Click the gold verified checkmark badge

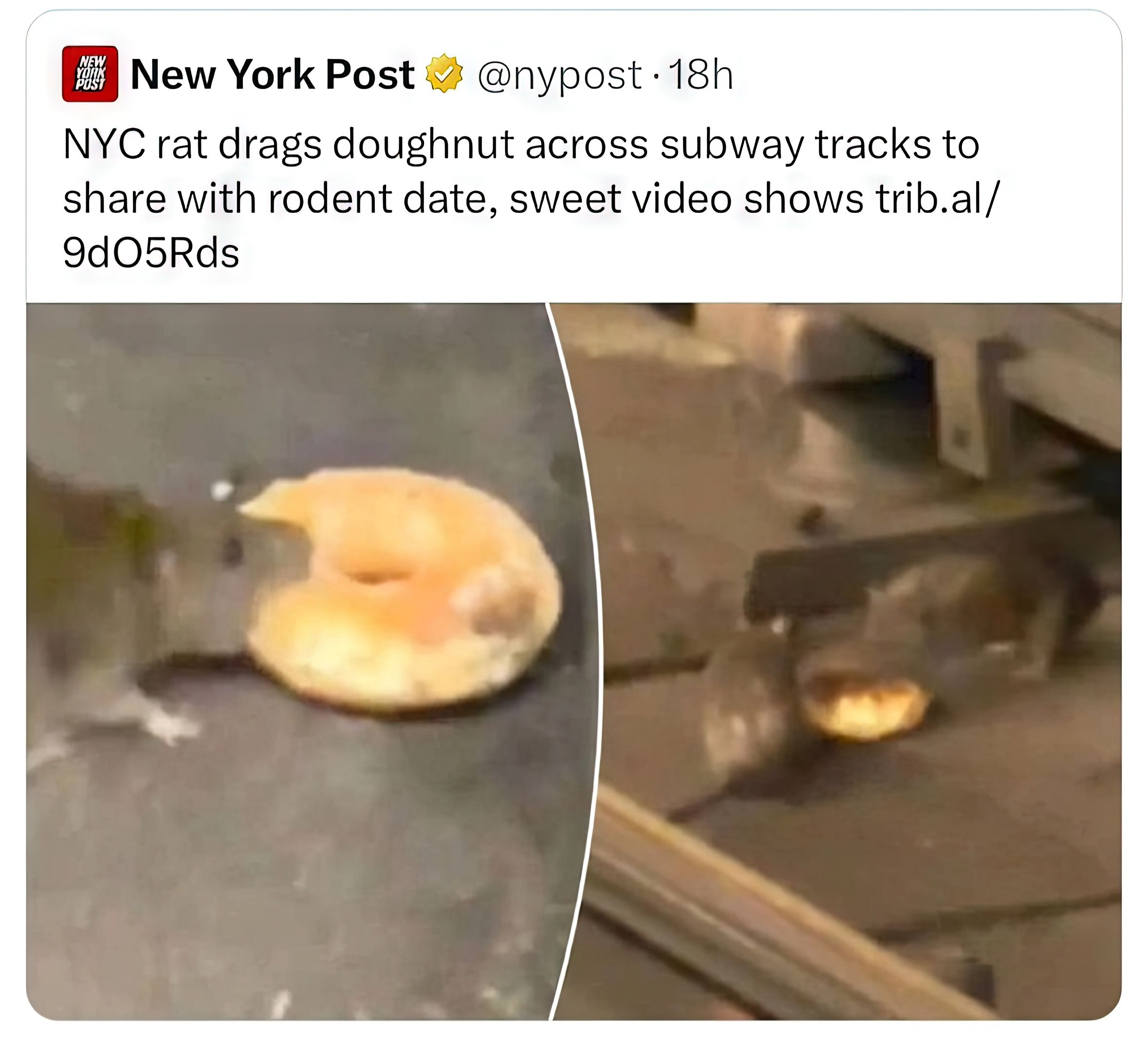point(444,74)
